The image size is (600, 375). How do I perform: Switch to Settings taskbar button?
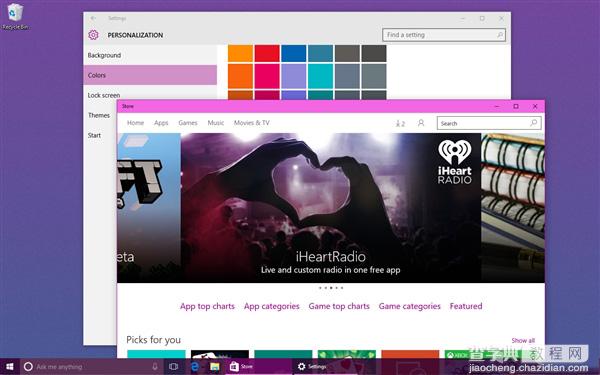point(326,367)
